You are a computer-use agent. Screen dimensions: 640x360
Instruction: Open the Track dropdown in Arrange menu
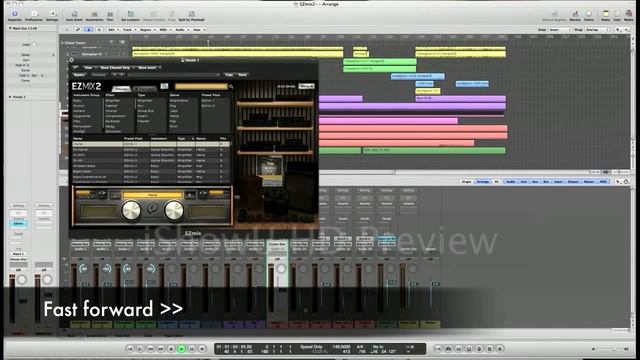tap(129, 29)
